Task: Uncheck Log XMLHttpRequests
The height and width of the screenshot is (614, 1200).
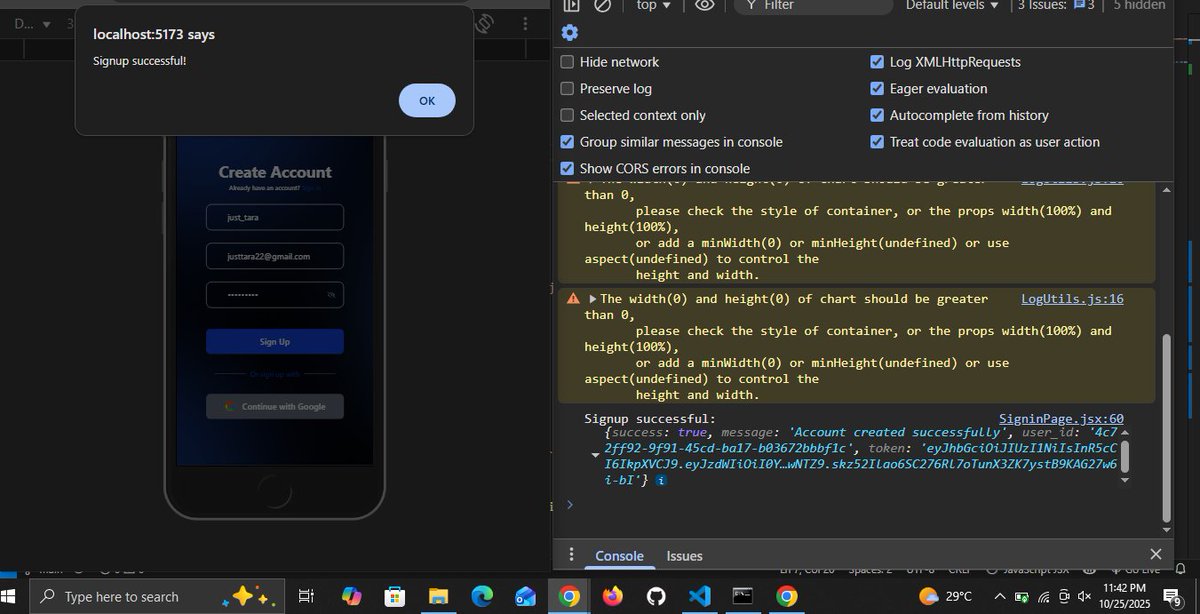Action: pyautogui.click(x=877, y=62)
